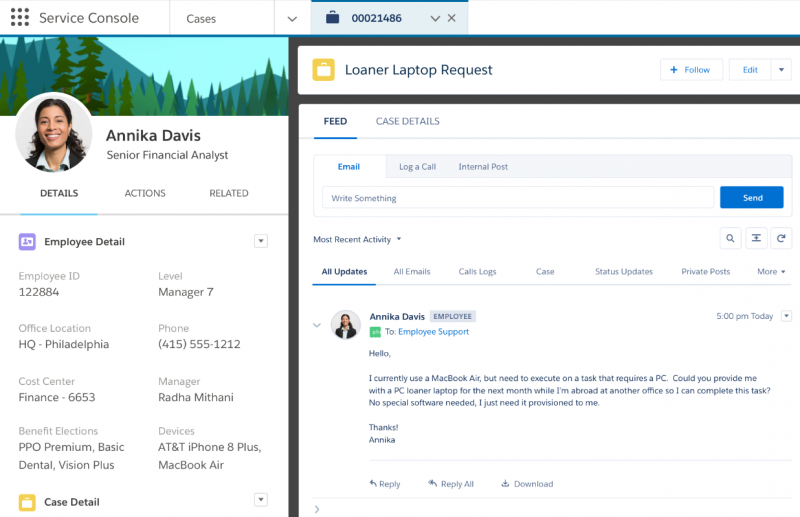Image resolution: width=800 pixels, height=517 pixels.
Task: Expand the next feed item chevron below Reply
Action: [317, 509]
